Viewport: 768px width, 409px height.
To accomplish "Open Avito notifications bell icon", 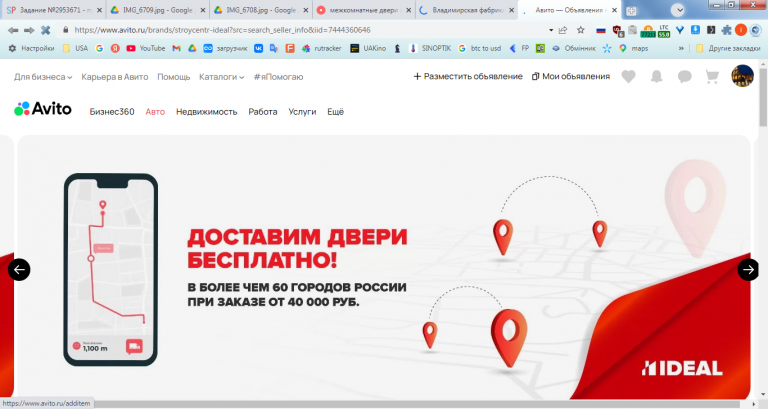I will point(656,76).
